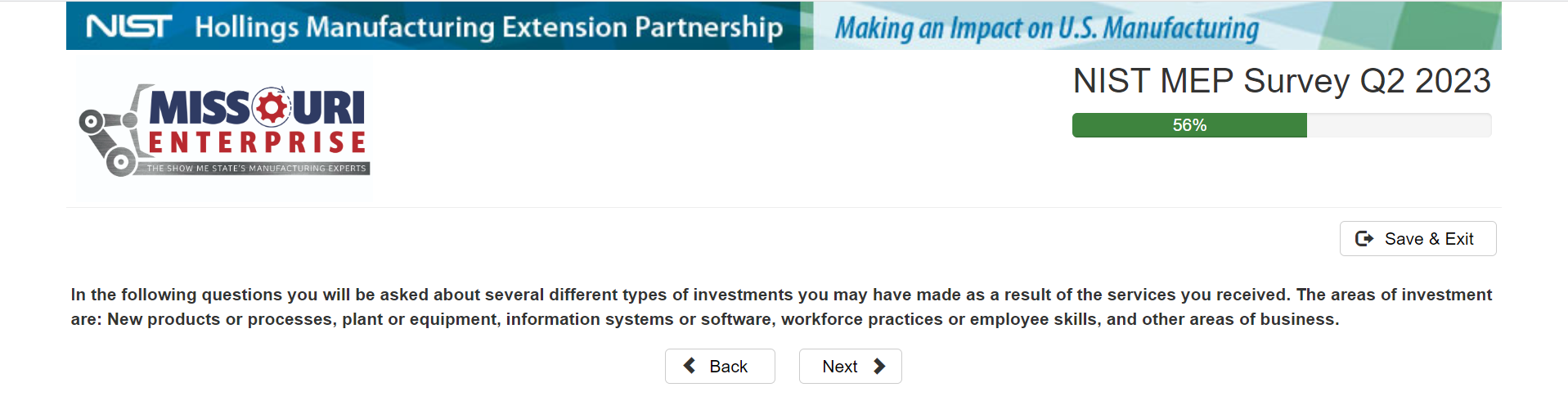Click the Making an Impact banner text
Viewport: 1568px width, 410px height.
pyautogui.click(x=1046, y=29)
